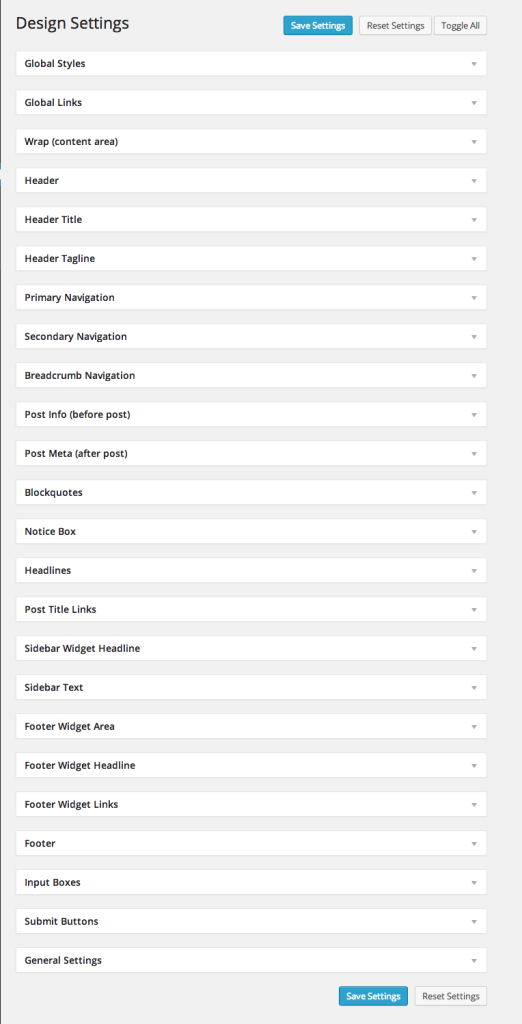Click the top Reset Settings button
Image resolution: width=522 pixels, height=1024 pixels.
pos(395,25)
